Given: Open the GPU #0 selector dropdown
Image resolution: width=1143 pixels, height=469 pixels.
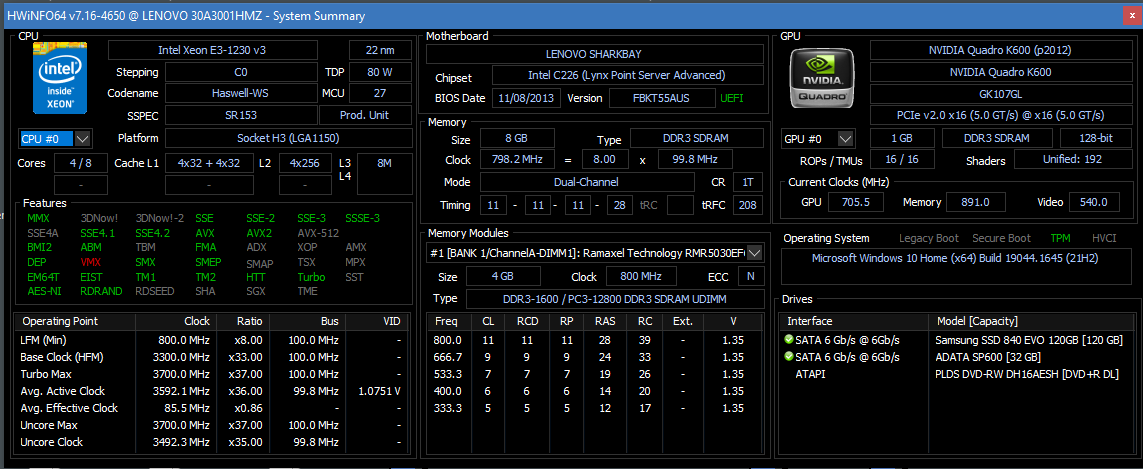Looking at the screenshot, I should (x=846, y=139).
